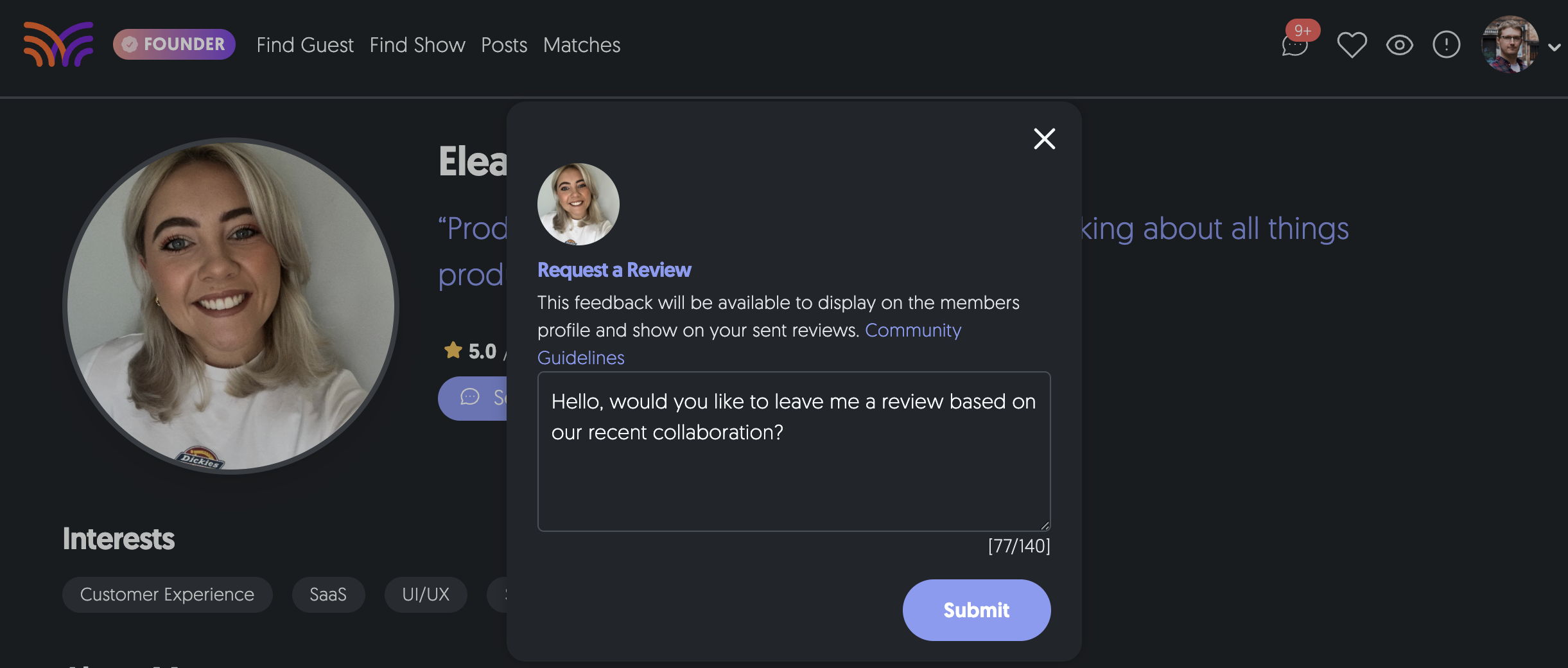
Task: Close the Request a Review dialog
Action: 1044,139
